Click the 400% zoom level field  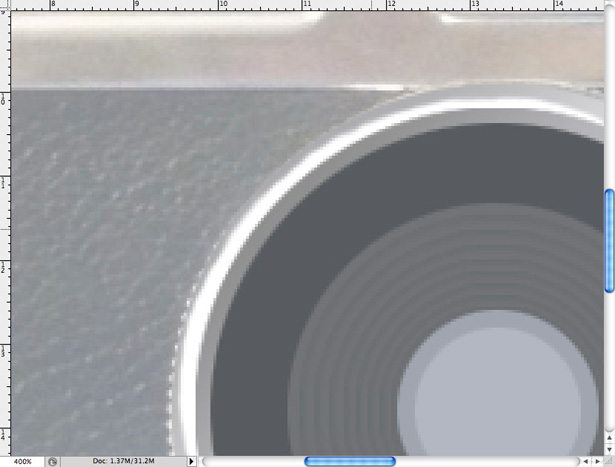[x=22, y=462]
